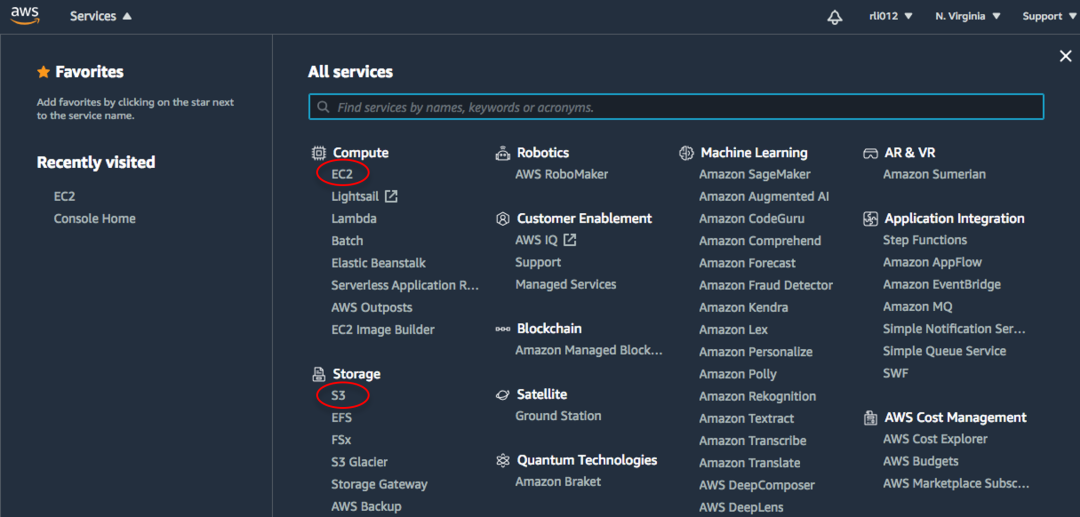Open Step Functions
1080x517 pixels.
click(x=925, y=240)
